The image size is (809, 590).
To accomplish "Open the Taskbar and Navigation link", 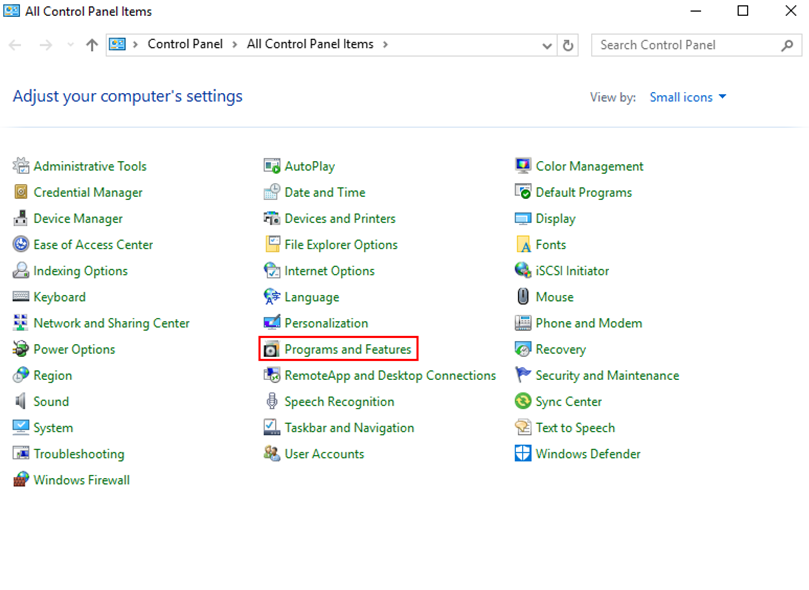I will [349, 428].
